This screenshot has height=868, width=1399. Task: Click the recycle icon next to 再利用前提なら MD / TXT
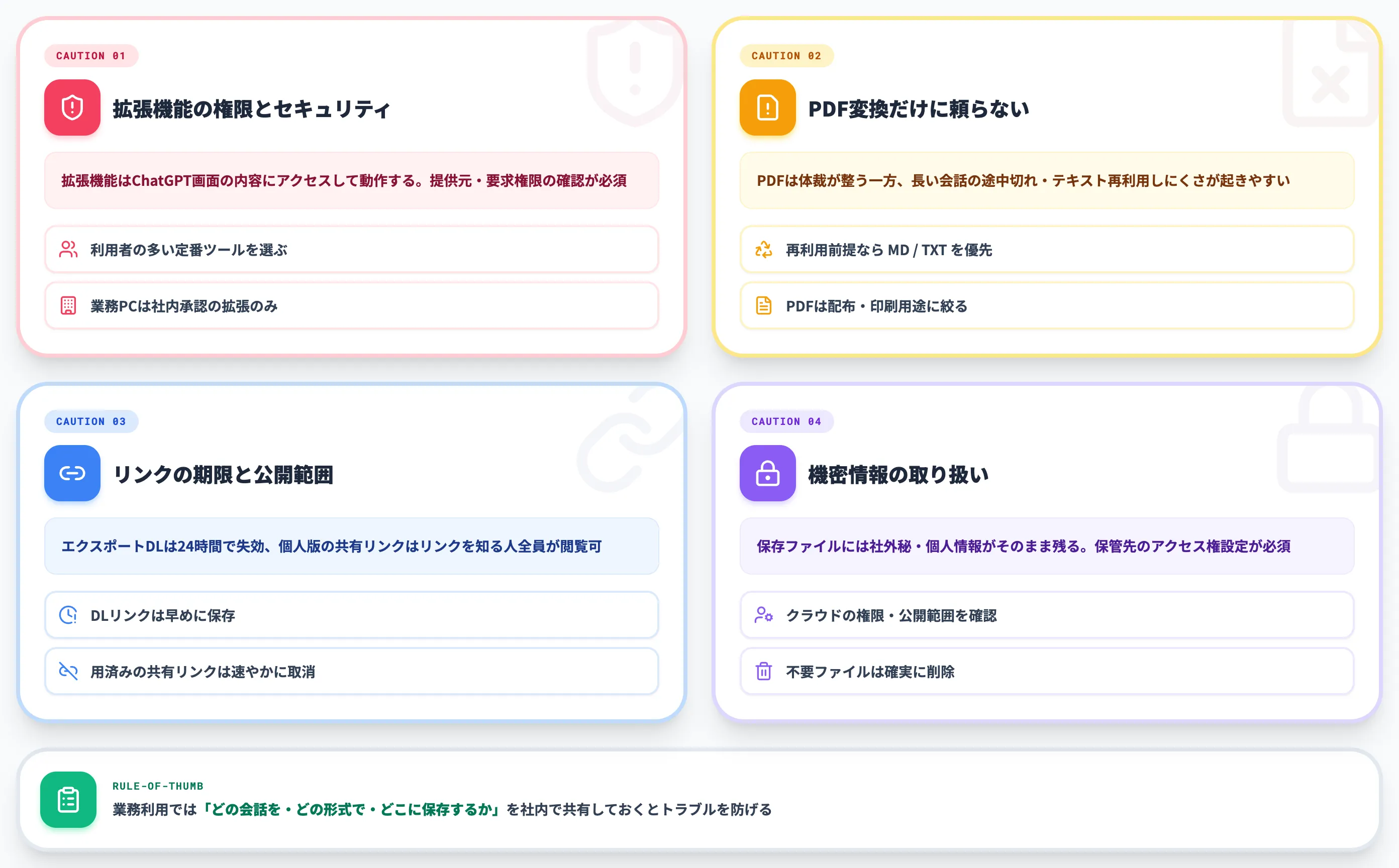(x=764, y=249)
